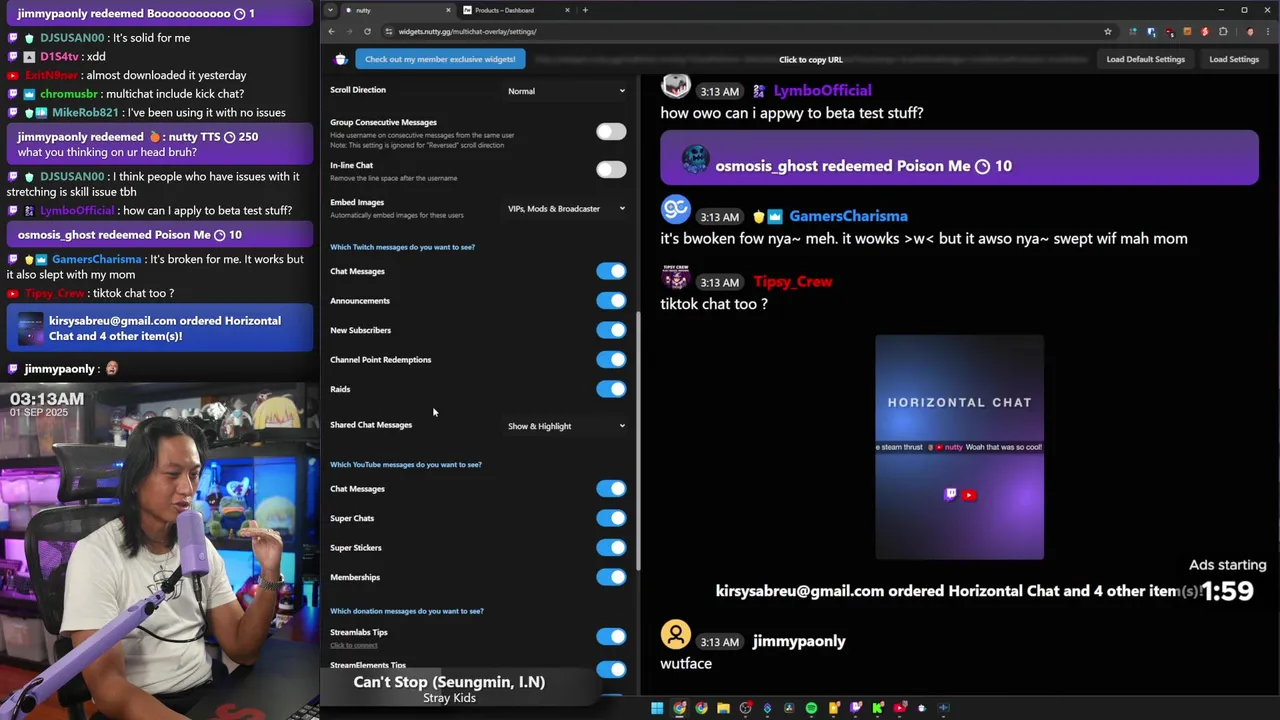
Task: Toggle Channel Point Redemptions switch
Action: pyautogui.click(x=611, y=359)
